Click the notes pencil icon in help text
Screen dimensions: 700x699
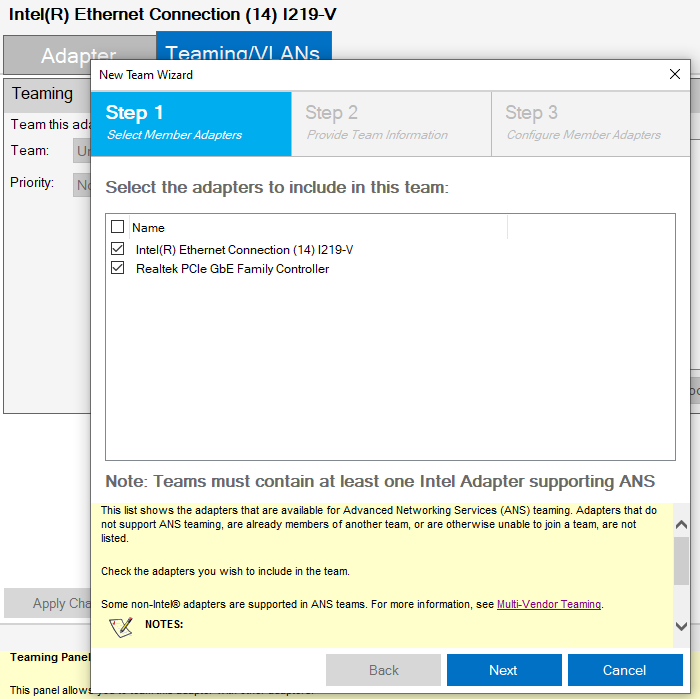click(121, 628)
